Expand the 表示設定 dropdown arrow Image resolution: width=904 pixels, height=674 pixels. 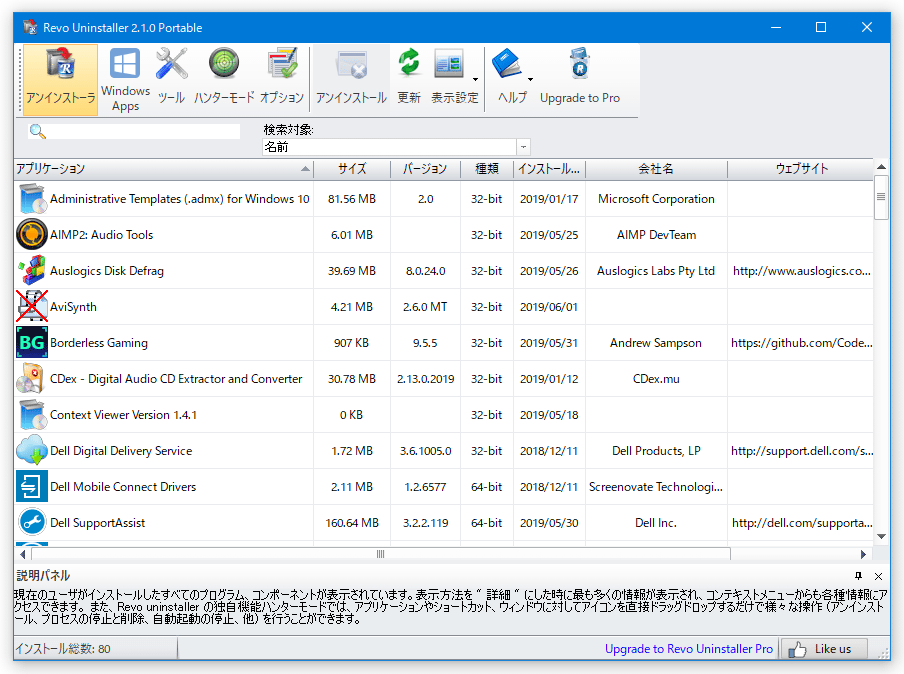(476, 80)
